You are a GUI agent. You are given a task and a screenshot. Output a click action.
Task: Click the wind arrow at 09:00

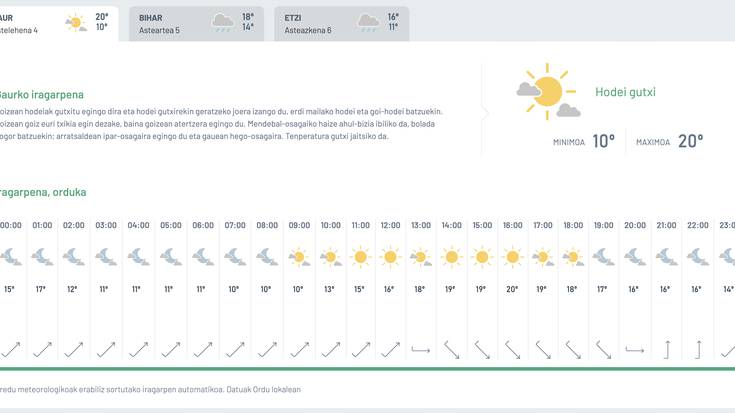click(299, 350)
